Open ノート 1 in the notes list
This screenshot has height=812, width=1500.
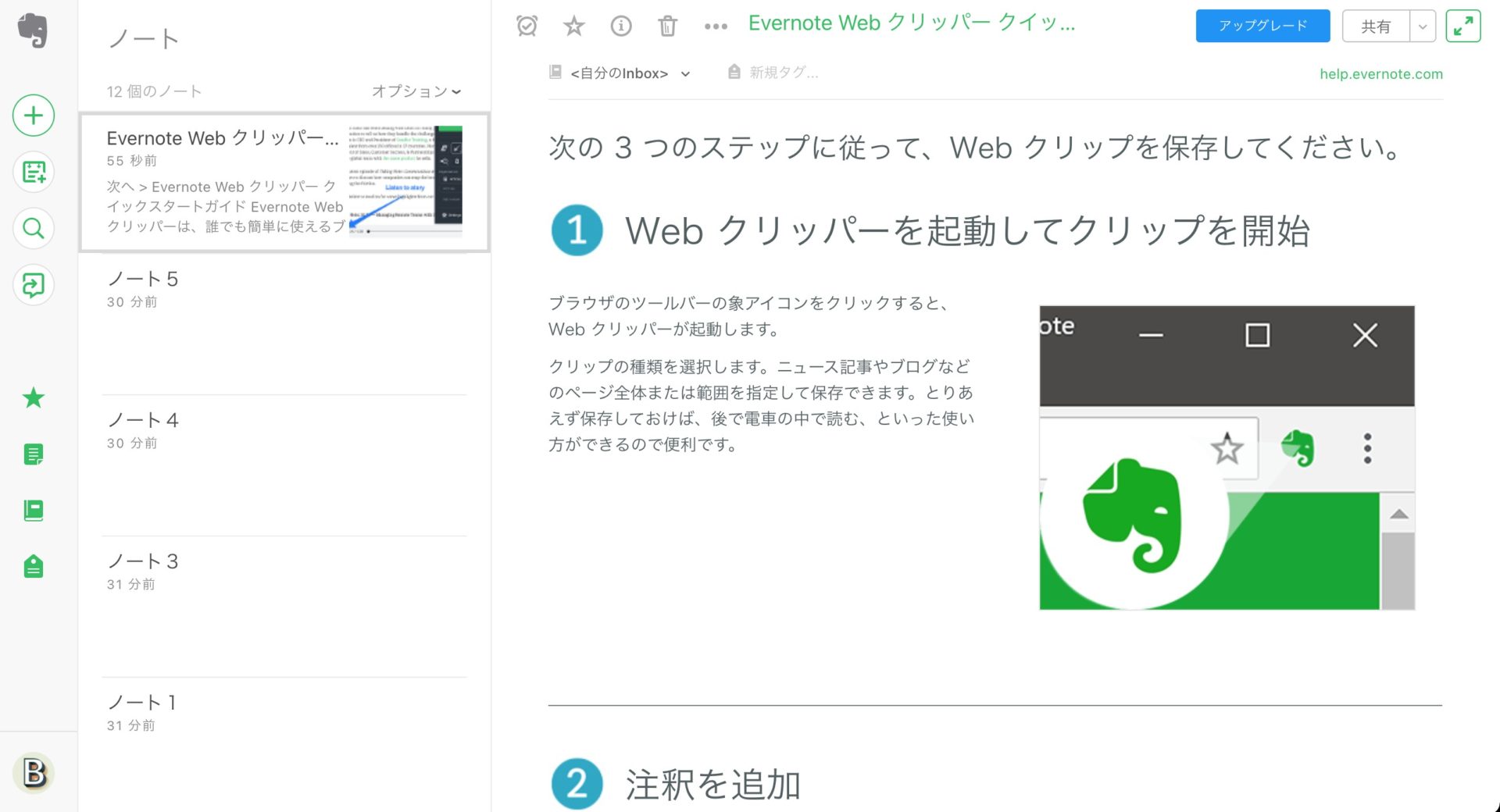click(285, 746)
